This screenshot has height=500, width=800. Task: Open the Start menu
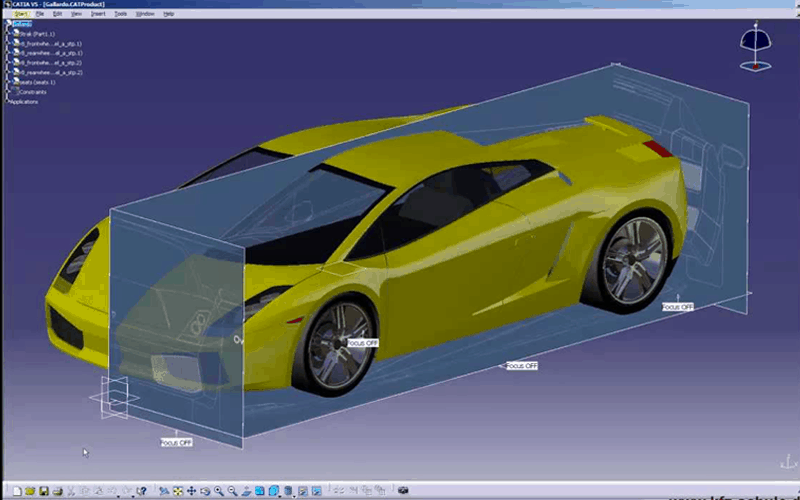(21, 14)
